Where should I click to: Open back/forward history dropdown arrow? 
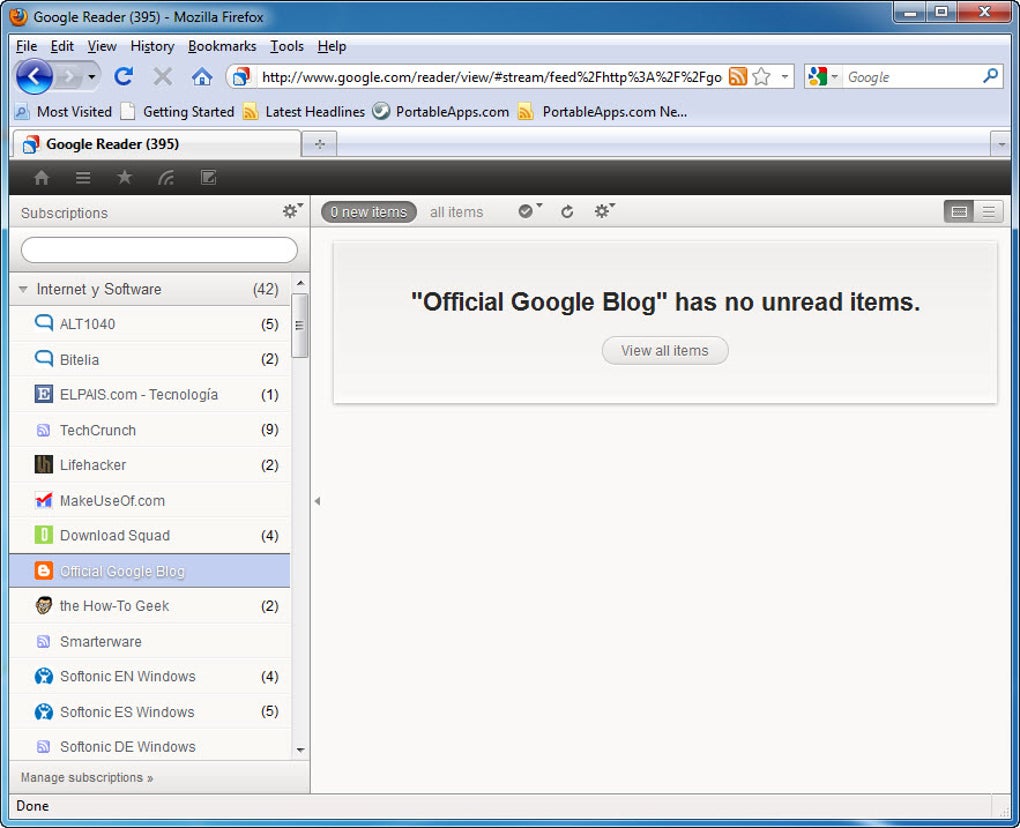tap(92, 77)
